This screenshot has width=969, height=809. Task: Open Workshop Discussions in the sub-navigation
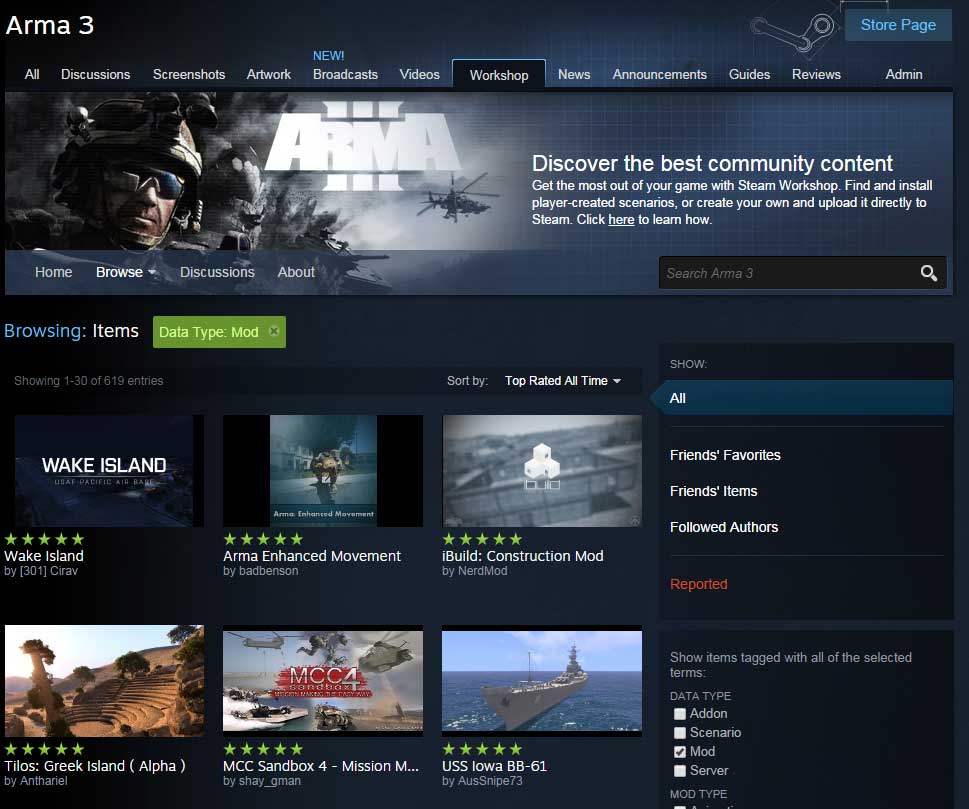click(217, 272)
